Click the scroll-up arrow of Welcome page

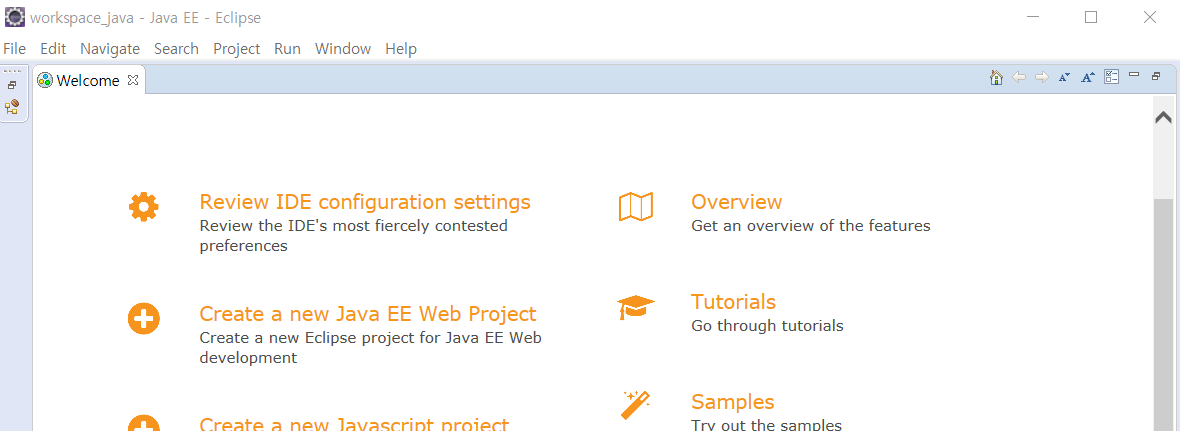tap(1163, 117)
